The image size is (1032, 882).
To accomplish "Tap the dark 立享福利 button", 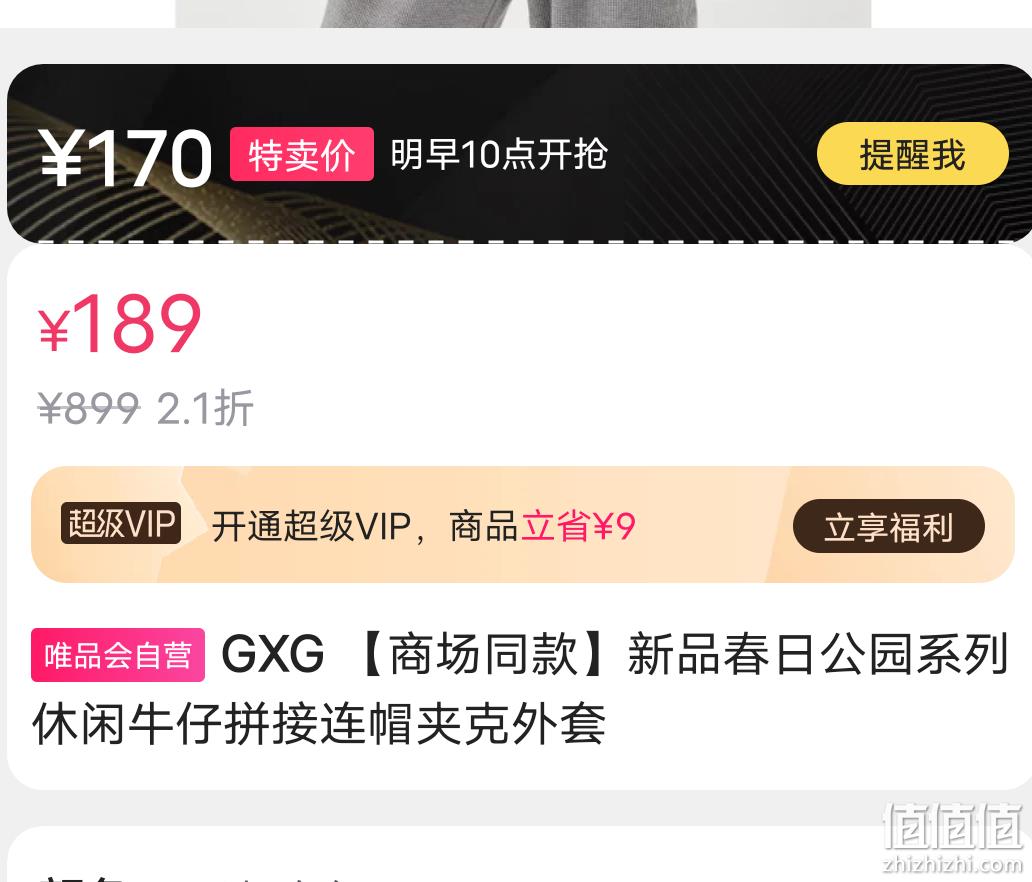I will coord(889,527).
